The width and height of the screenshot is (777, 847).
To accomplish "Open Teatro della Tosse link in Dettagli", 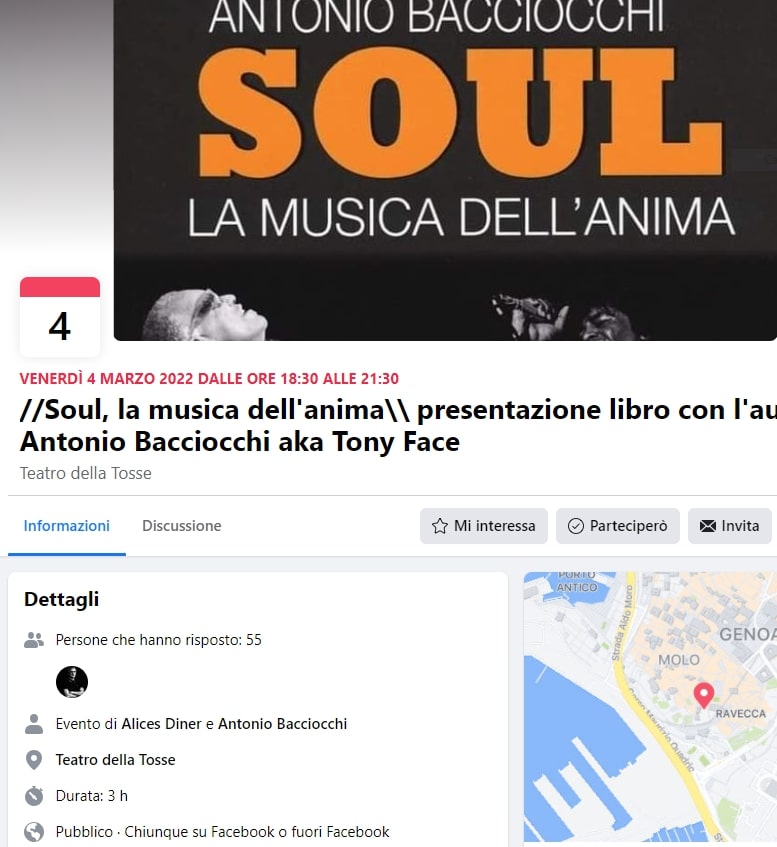I will tap(116, 759).
